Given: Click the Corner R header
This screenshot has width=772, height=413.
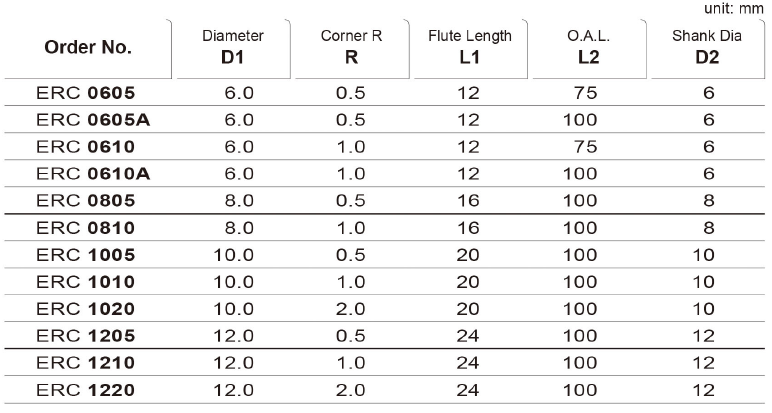Looking at the screenshot, I should 351,47.
